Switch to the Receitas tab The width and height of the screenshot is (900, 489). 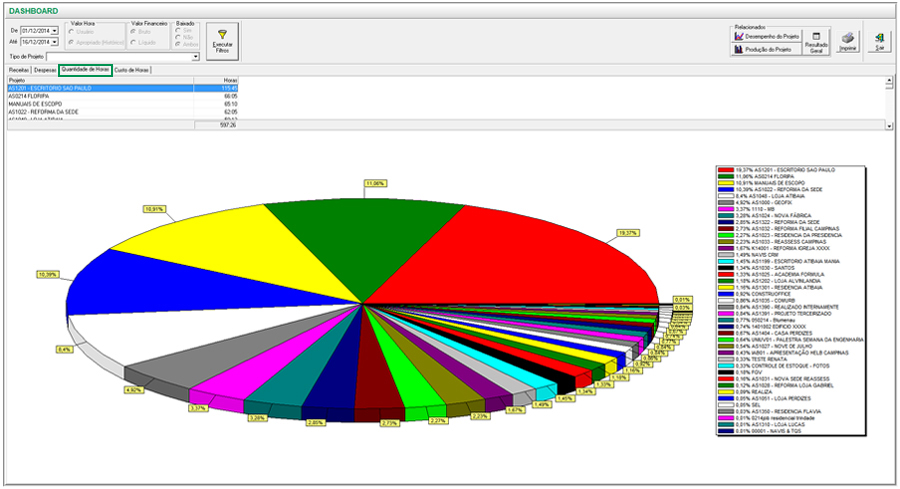click(x=19, y=70)
